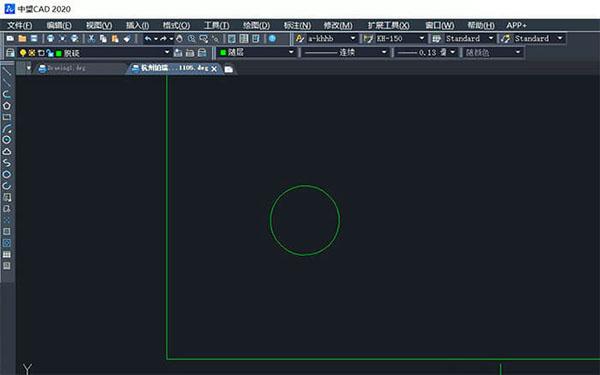Screen dimensions: 600x375
Task: Toggle layer freeze sun icon
Action: coord(32,52)
